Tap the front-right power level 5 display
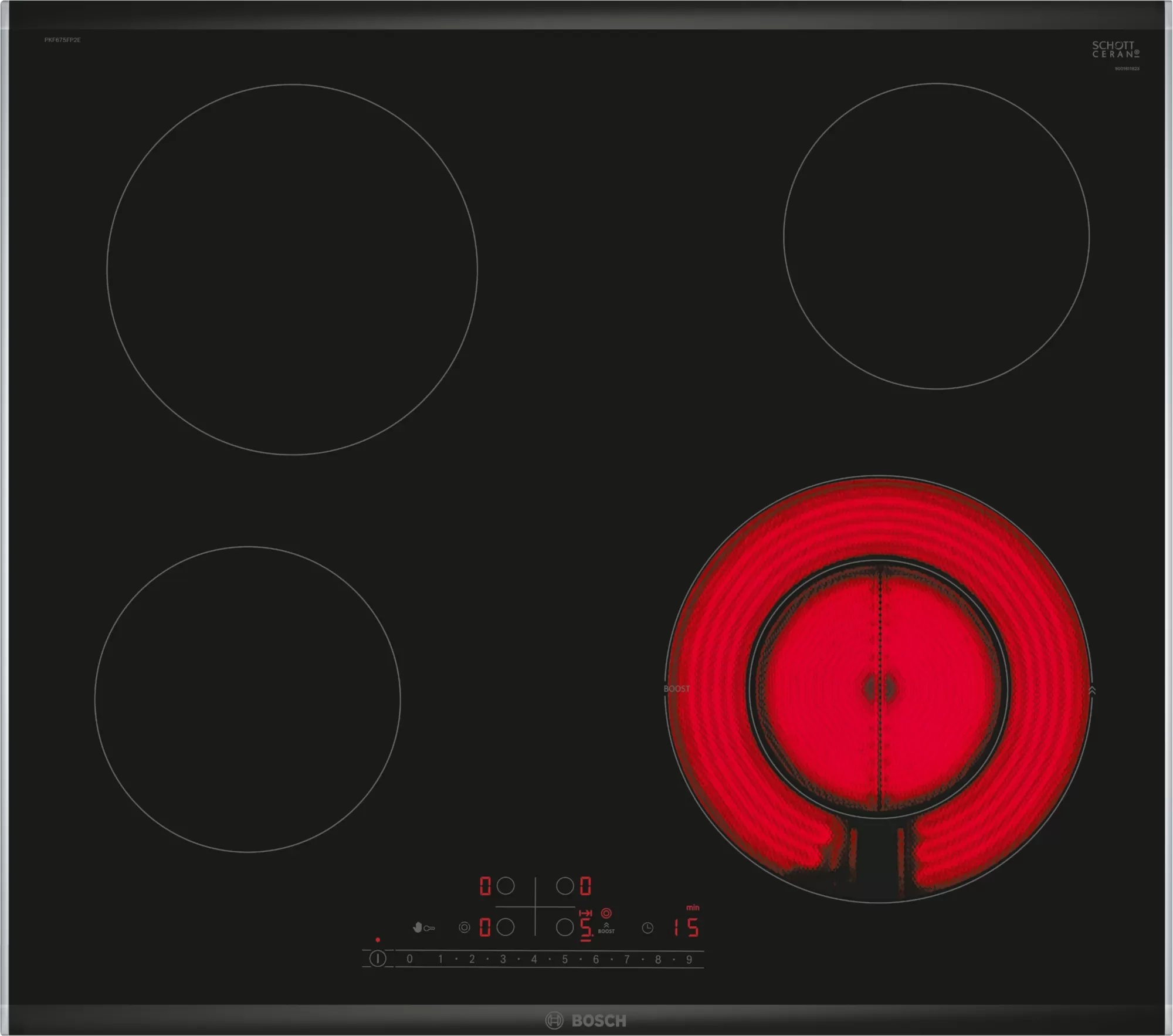 (x=585, y=927)
